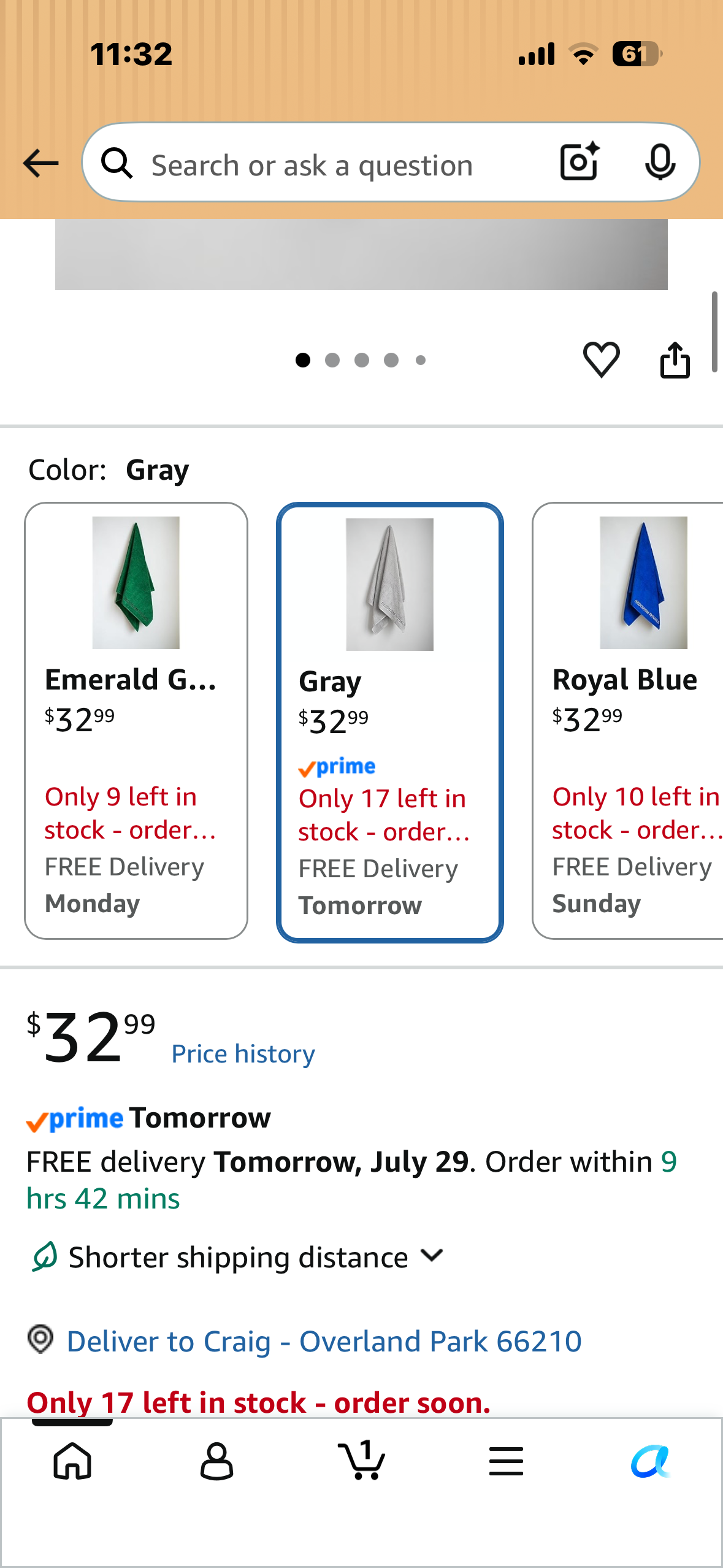Open camera lens search icon
This screenshot has width=723, height=1568.
click(580, 162)
